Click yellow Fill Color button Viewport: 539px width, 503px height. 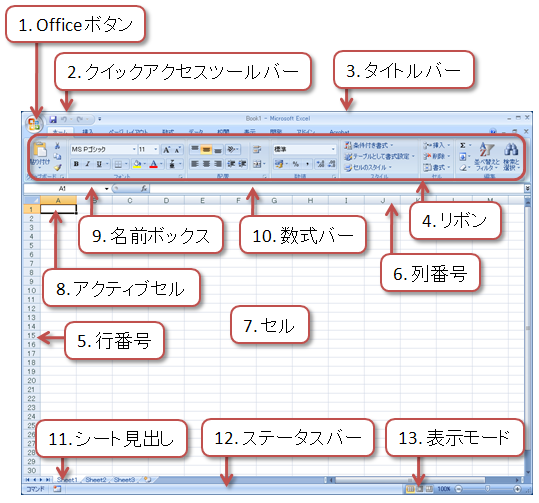point(137,164)
